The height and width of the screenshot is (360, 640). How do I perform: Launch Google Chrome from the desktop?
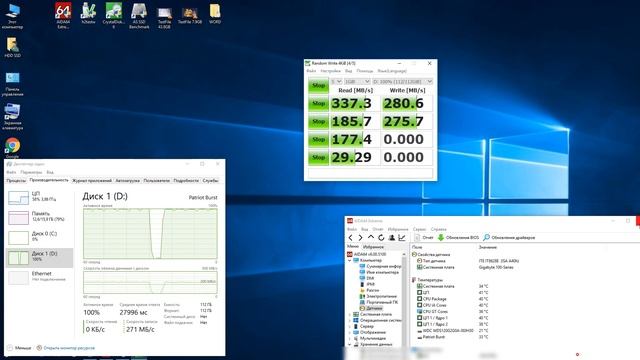(13, 148)
